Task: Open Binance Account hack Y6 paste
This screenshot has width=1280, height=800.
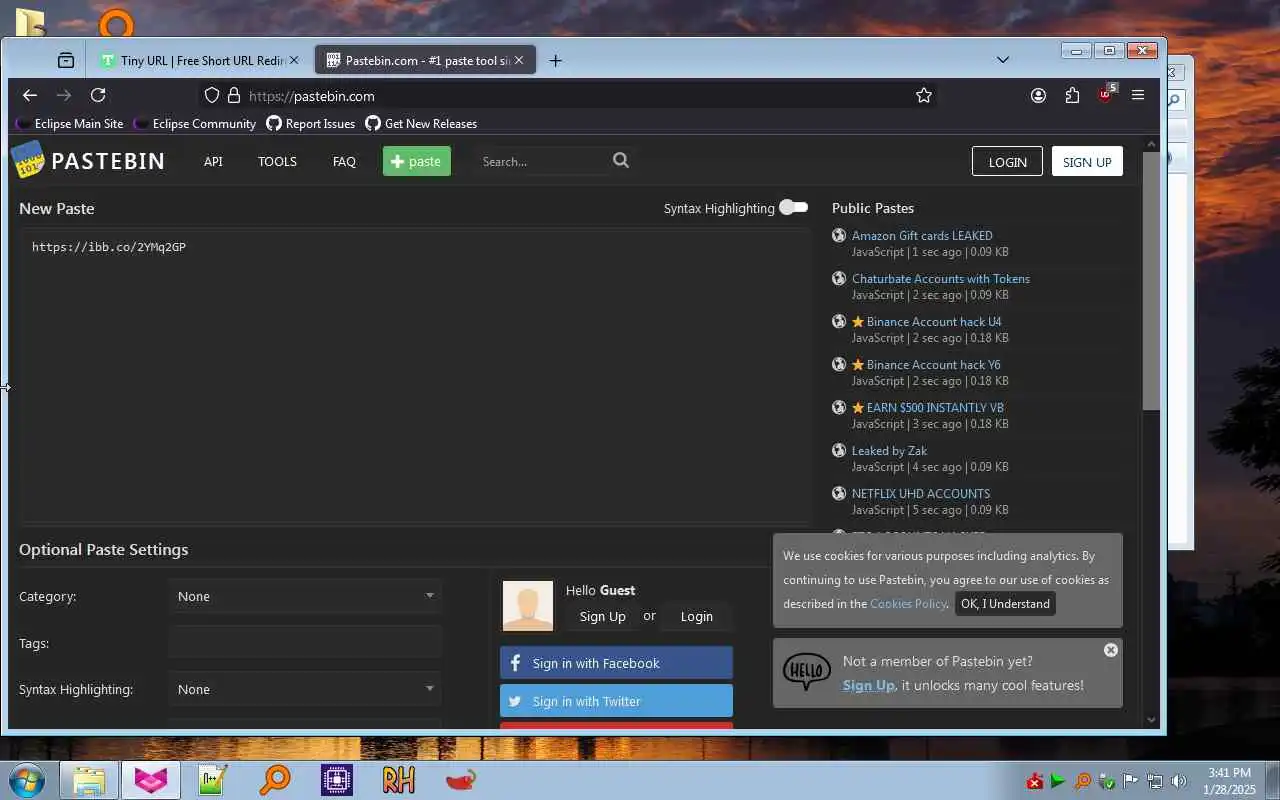Action: pyautogui.click(x=934, y=365)
